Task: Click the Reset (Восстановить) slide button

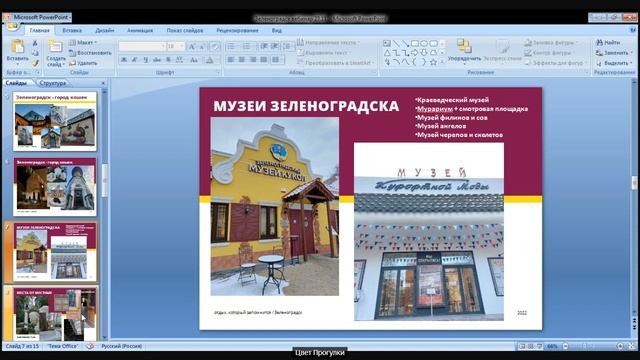Action: tap(90, 53)
